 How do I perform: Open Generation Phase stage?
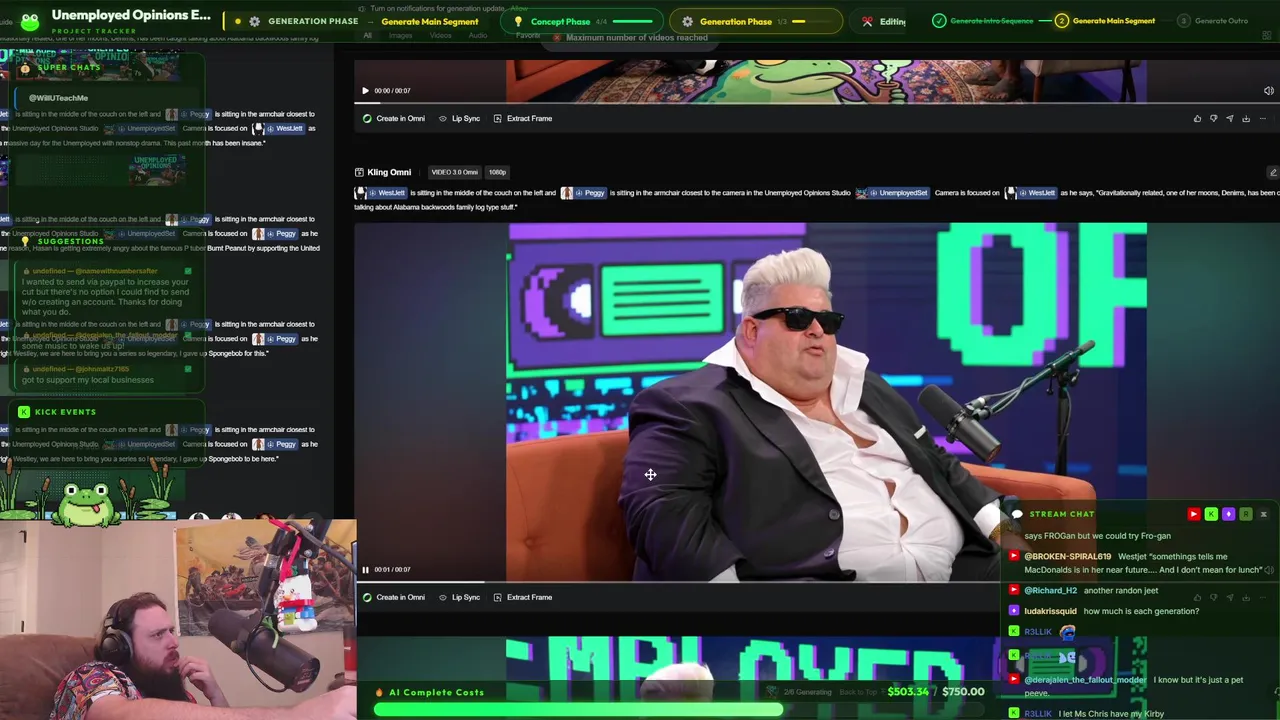click(x=756, y=21)
